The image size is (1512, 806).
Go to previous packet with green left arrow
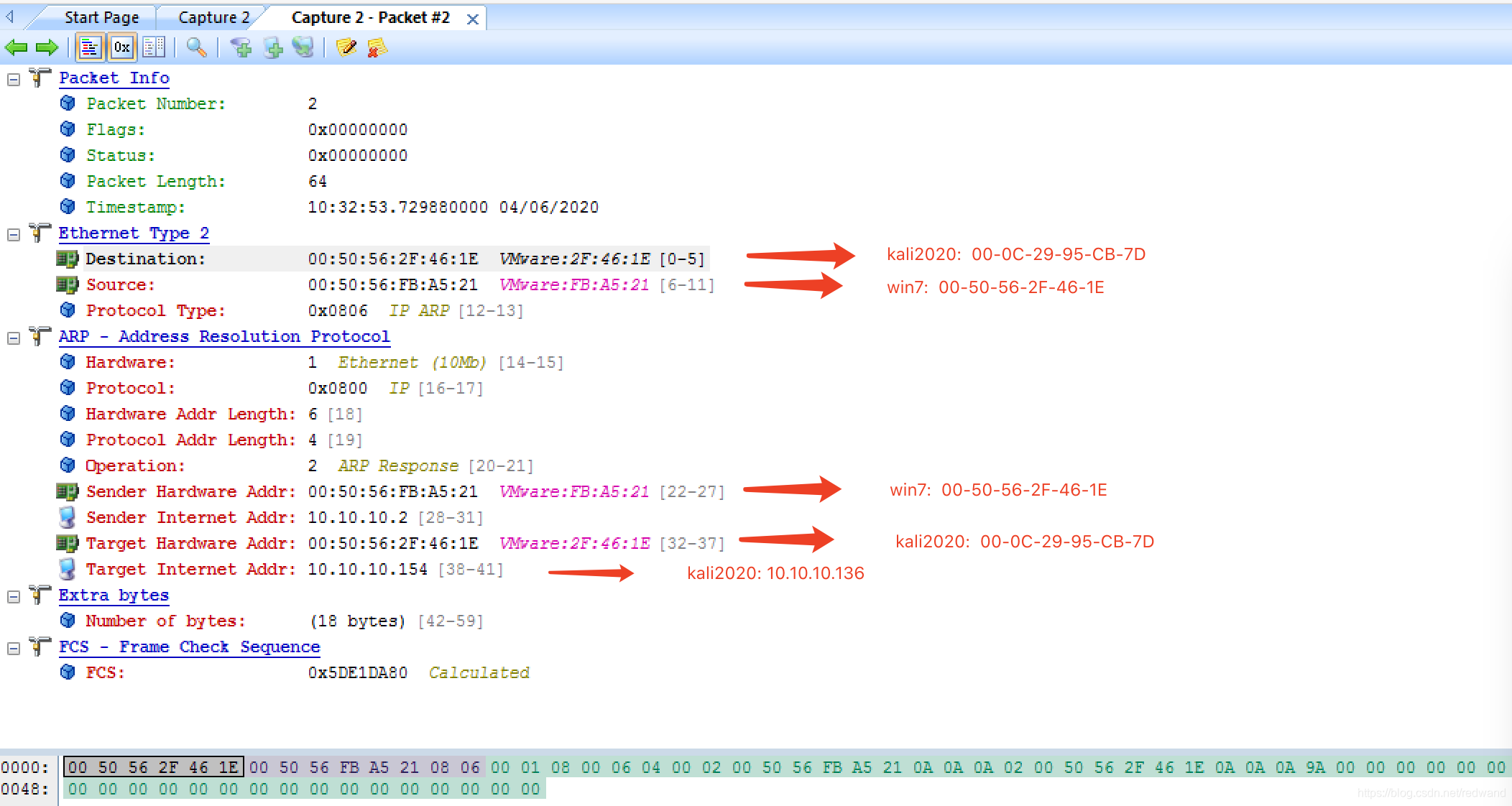pyautogui.click(x=16, y=48)
